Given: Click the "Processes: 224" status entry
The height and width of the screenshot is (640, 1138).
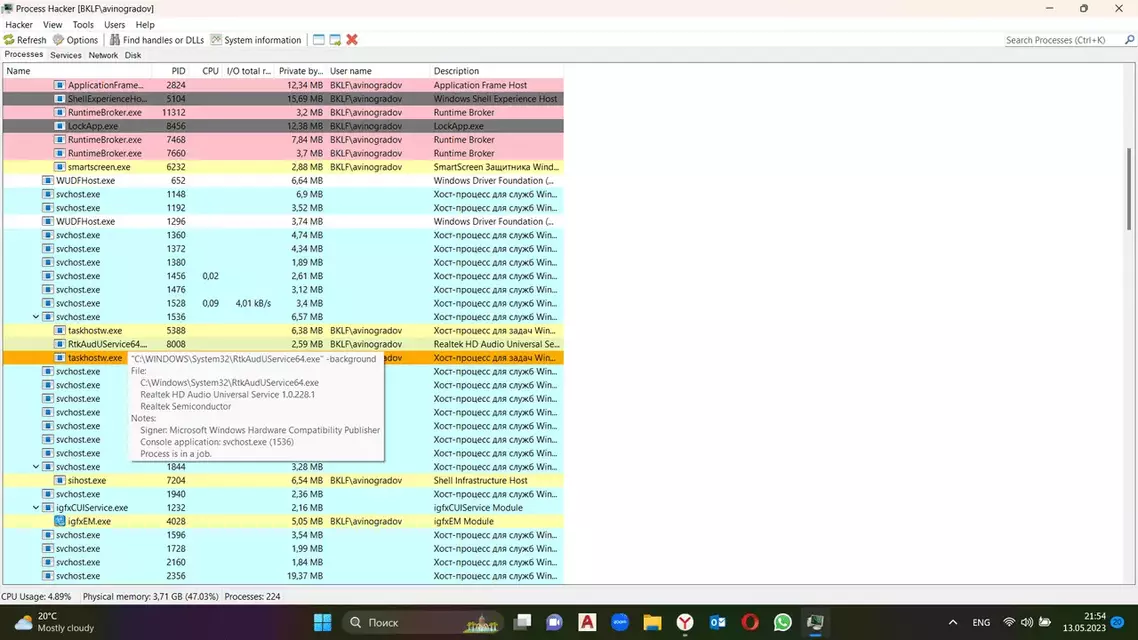Looking at the screenshot, I should click(253, 596).
